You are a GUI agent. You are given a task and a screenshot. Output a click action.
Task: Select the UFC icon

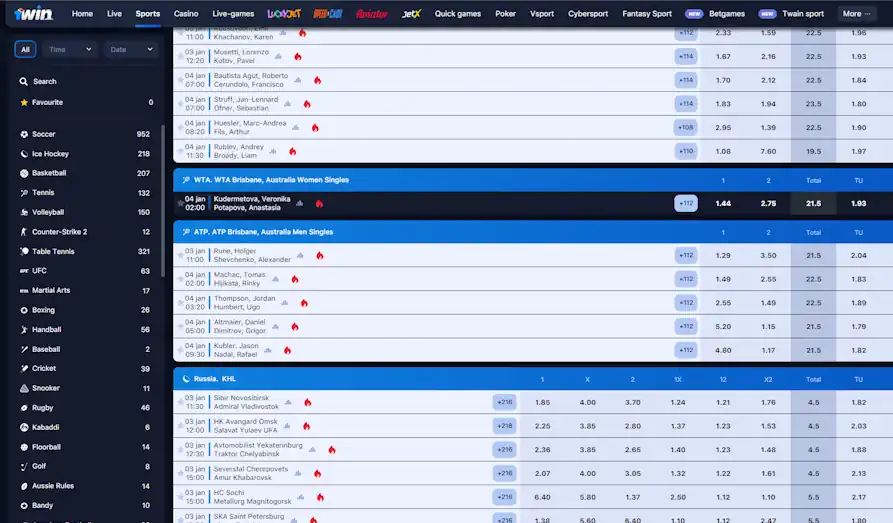pos(24,271)
